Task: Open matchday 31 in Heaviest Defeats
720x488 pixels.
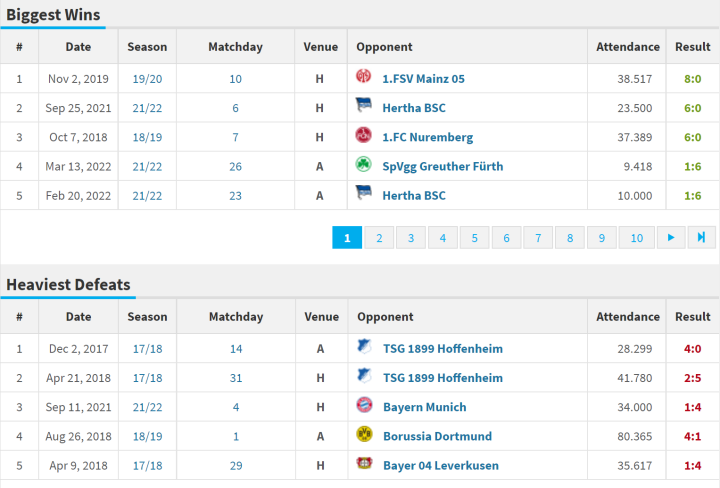Action: 235,377
